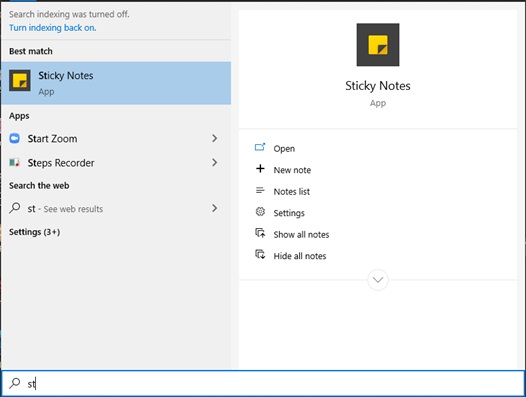Click the Settings gear icon
Image resolution: width=526 pixels, height=397 pixels.
pos(260,212)
